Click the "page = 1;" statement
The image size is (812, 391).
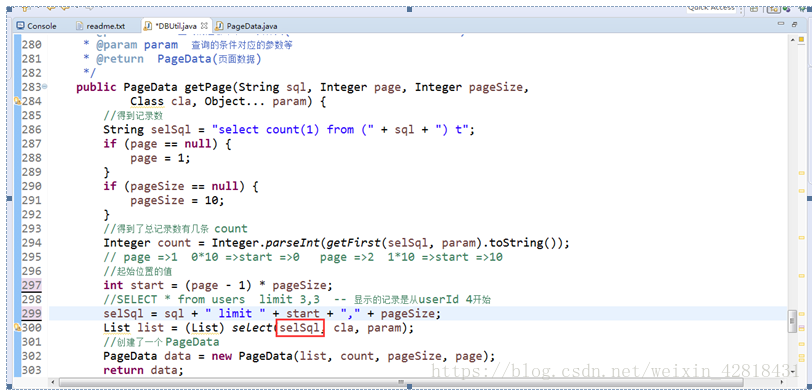161,158
